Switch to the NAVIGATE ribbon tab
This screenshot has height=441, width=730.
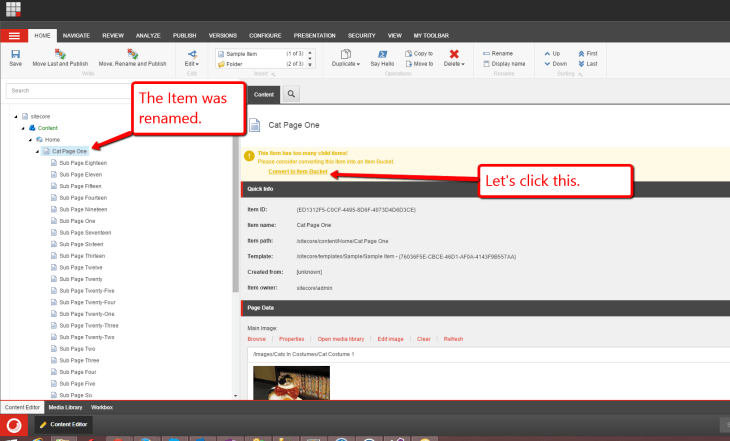(x=76, y=35)
